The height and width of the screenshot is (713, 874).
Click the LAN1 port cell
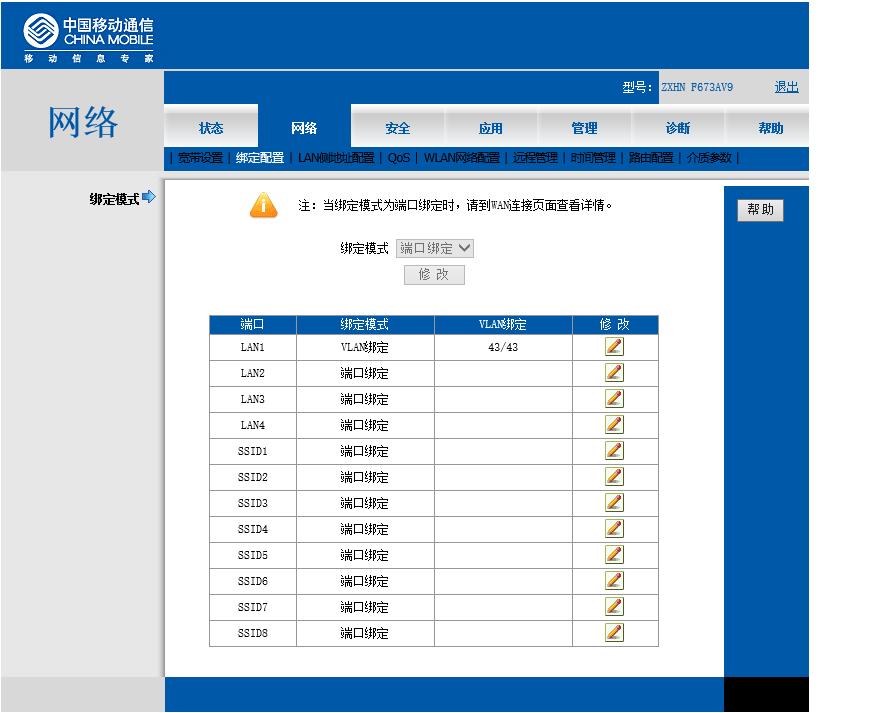tap(253, 347)
